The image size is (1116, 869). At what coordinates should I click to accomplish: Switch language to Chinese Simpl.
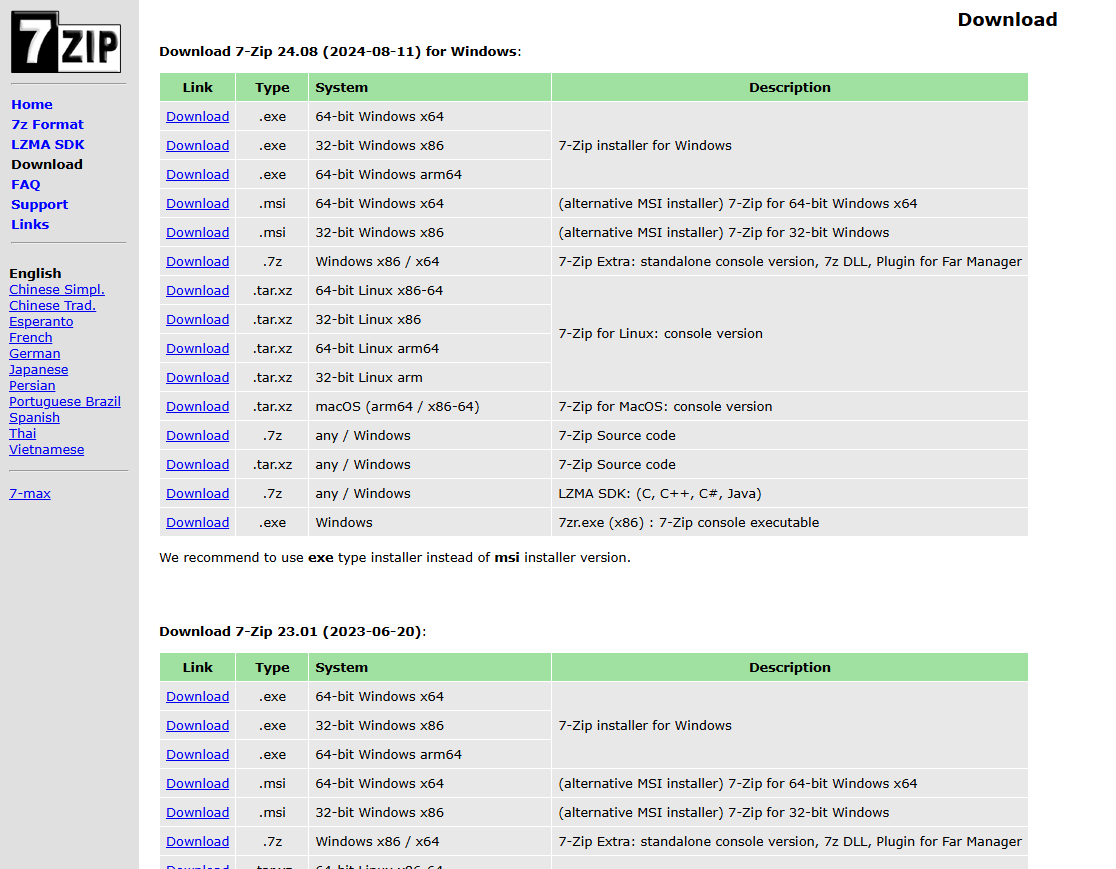tap(57, 290)
